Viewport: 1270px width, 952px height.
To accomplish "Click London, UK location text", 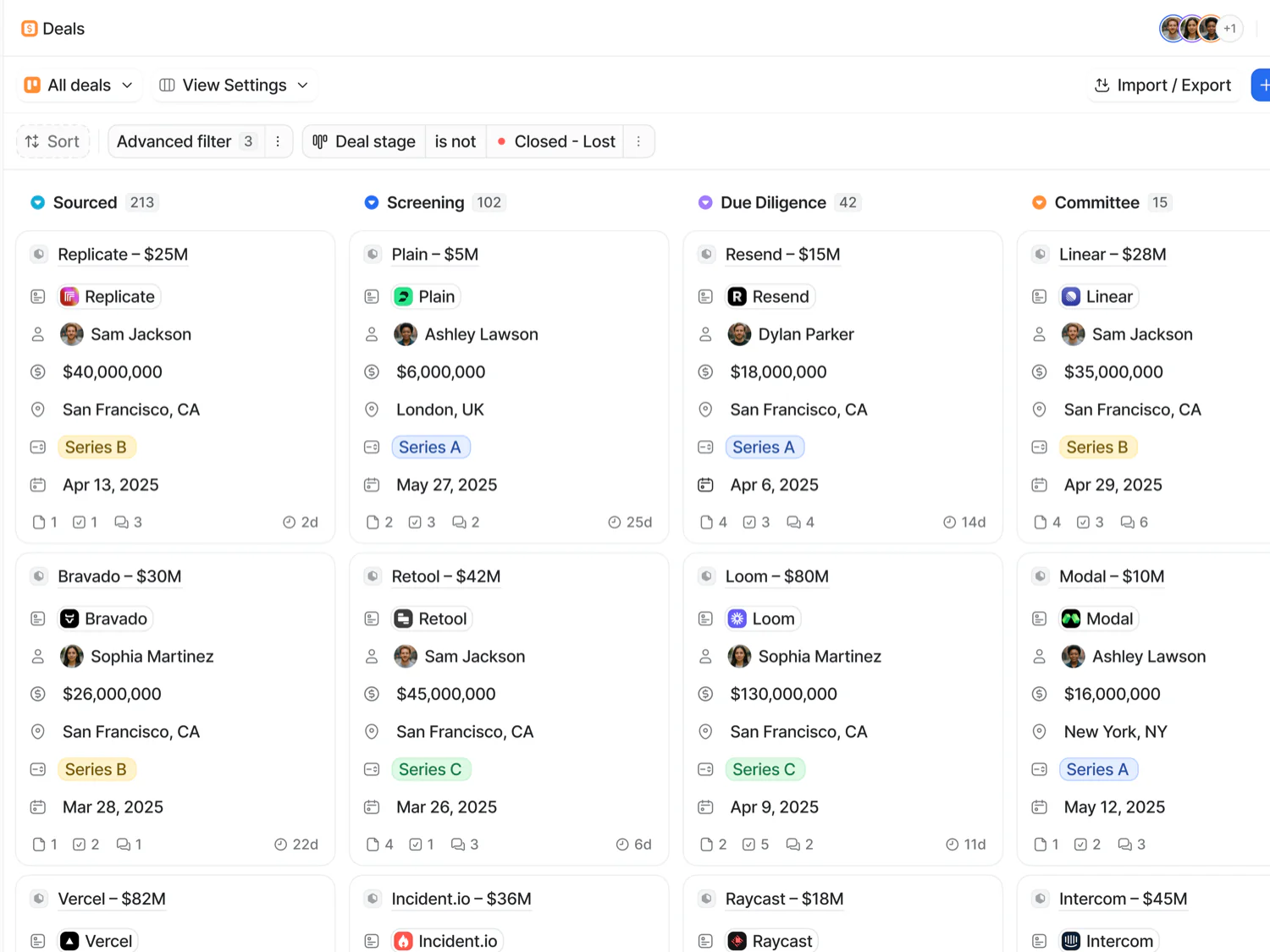I will (x=440, y=410).
